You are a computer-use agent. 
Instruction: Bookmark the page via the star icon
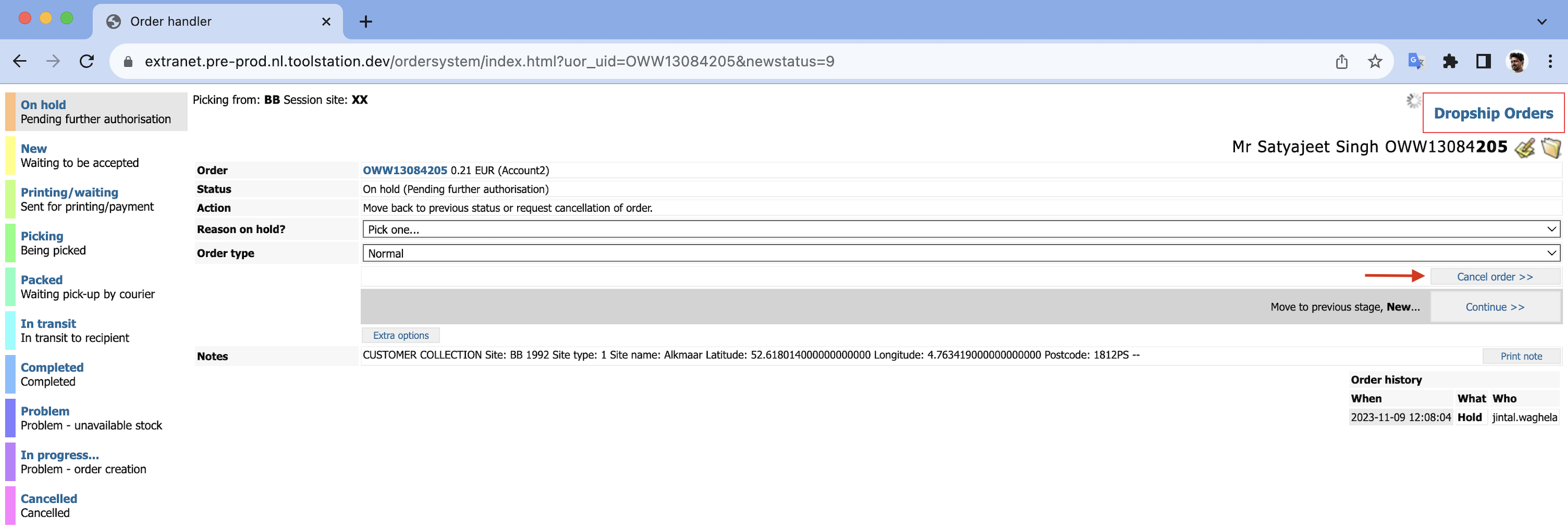[x=1375, y=61]
